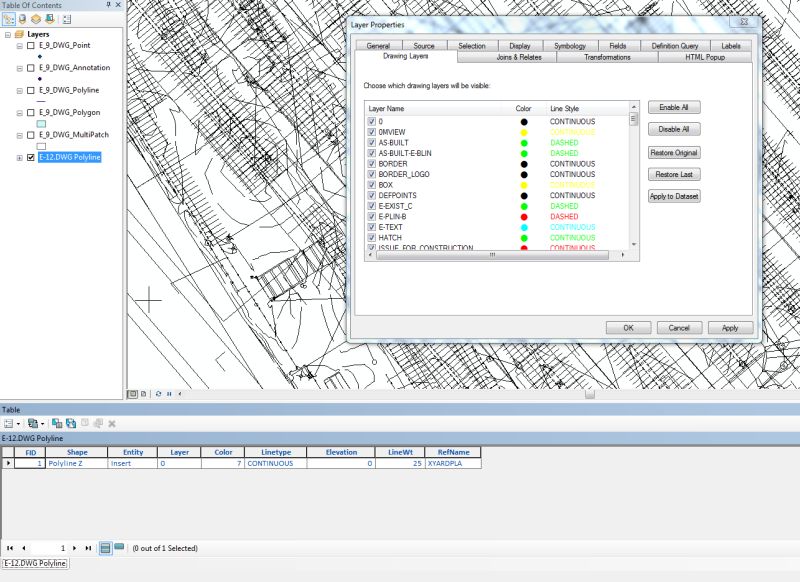Switch to the Symbology tab

pyautogui.click(x=572, y=45)
